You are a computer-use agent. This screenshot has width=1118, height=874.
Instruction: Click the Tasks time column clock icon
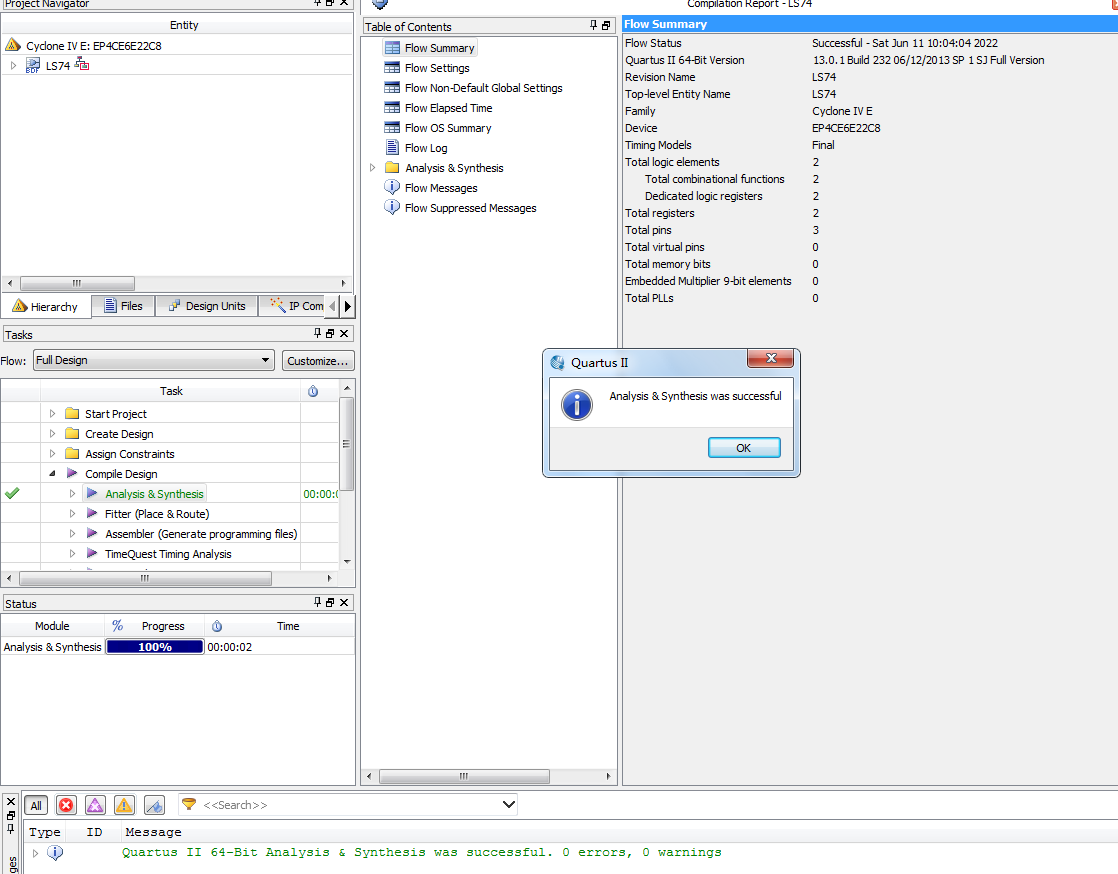tap(313, 391)
